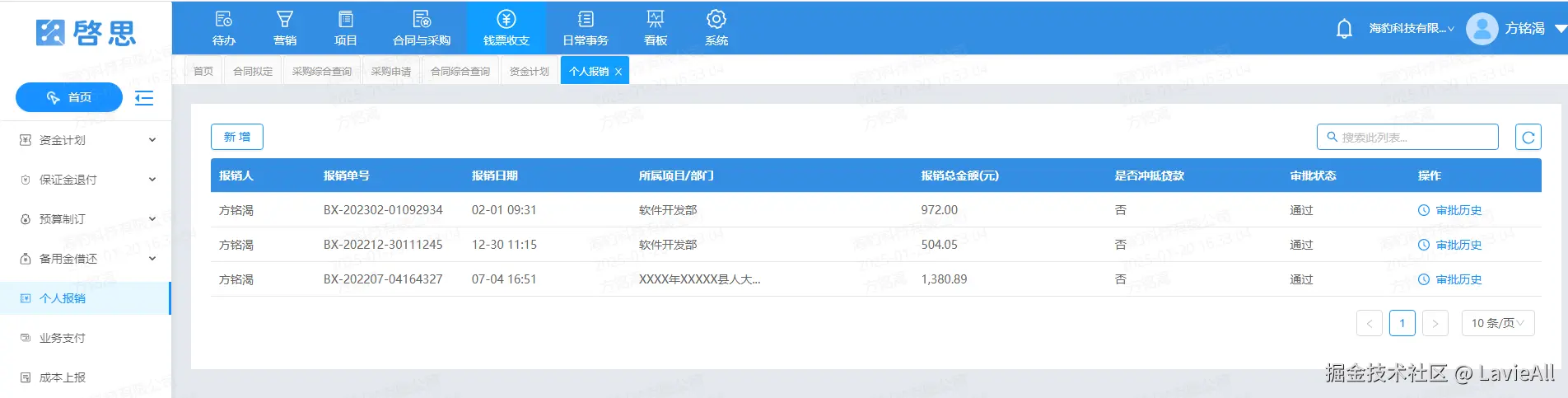Go to the previous page arrow

[1370, 323]
